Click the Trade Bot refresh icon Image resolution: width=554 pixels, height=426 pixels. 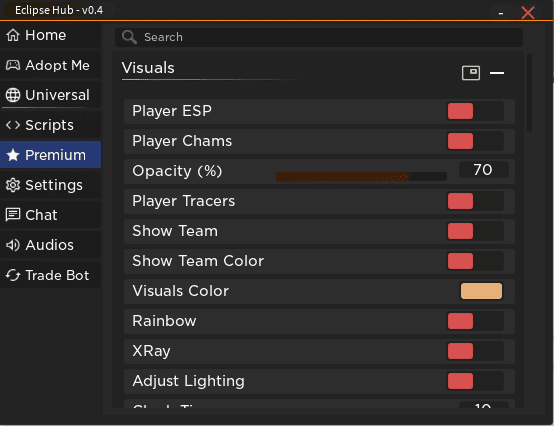pos(13,275)
